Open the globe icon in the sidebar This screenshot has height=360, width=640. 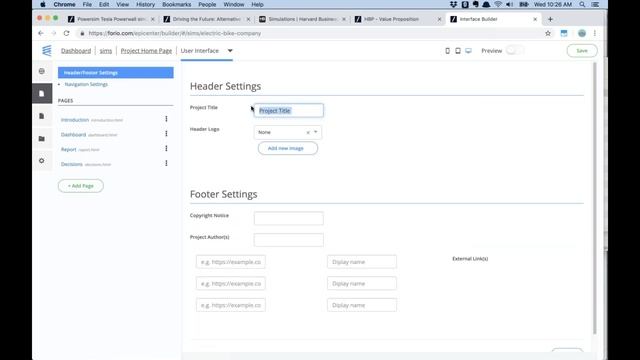[42, 71]
